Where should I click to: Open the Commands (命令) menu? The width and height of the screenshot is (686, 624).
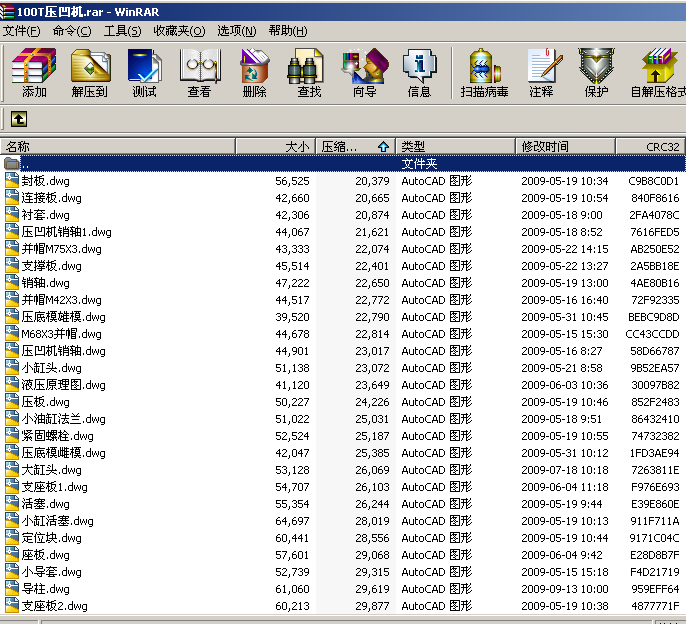72,31
